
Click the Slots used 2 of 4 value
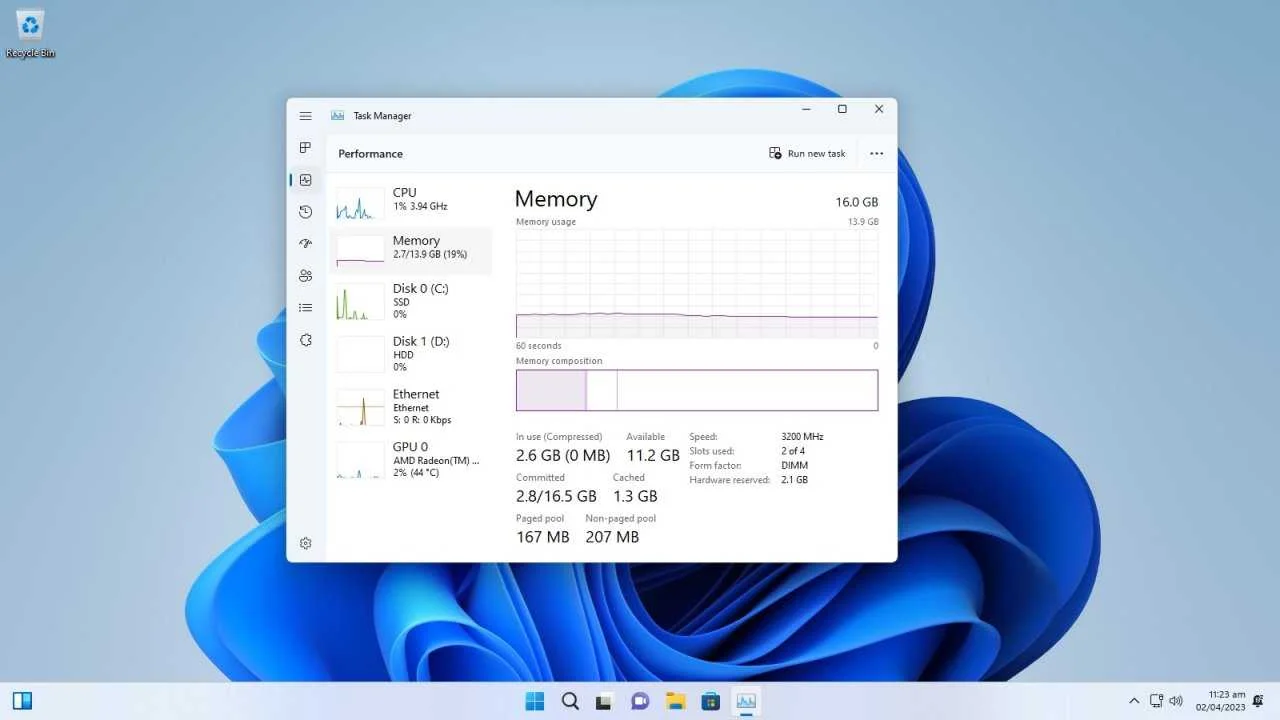point(793,451)
